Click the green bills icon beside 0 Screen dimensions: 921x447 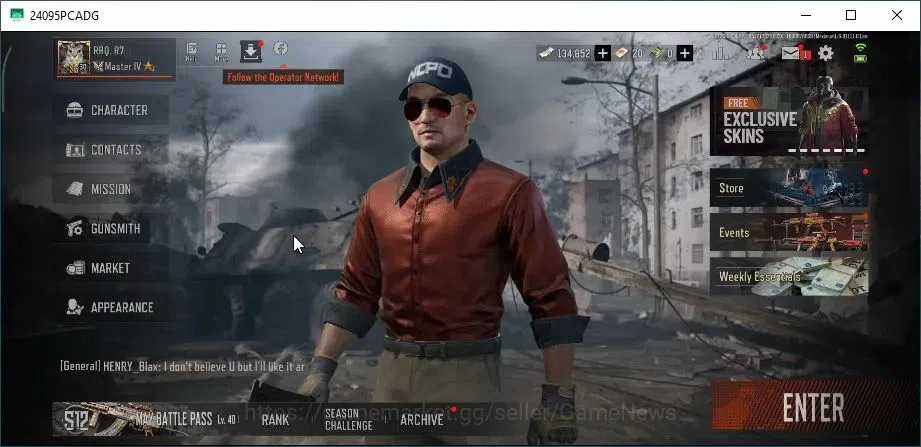click(x=657, y=53)
